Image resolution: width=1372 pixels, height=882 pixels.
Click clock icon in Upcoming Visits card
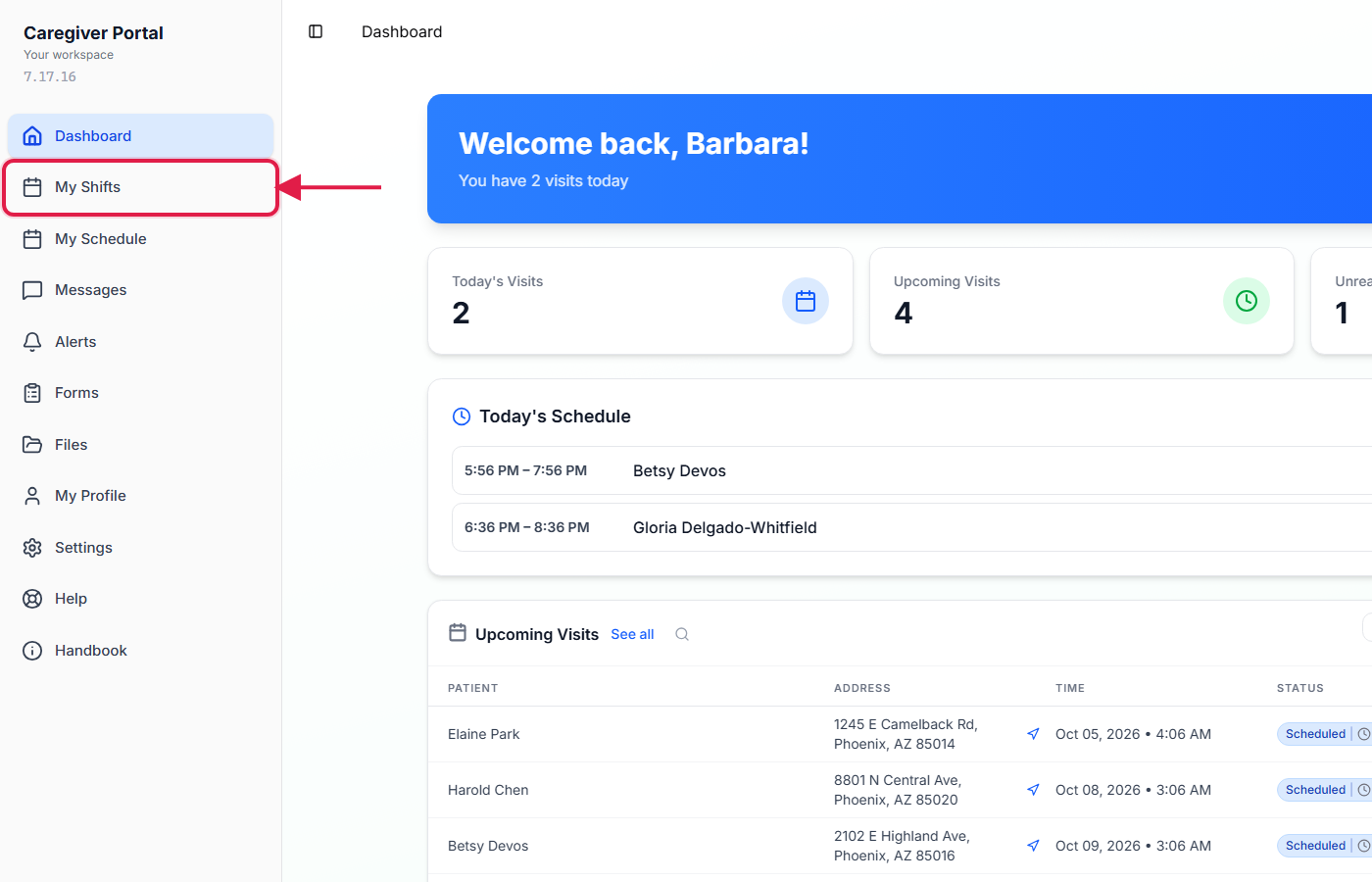[x=1247, y=301]
